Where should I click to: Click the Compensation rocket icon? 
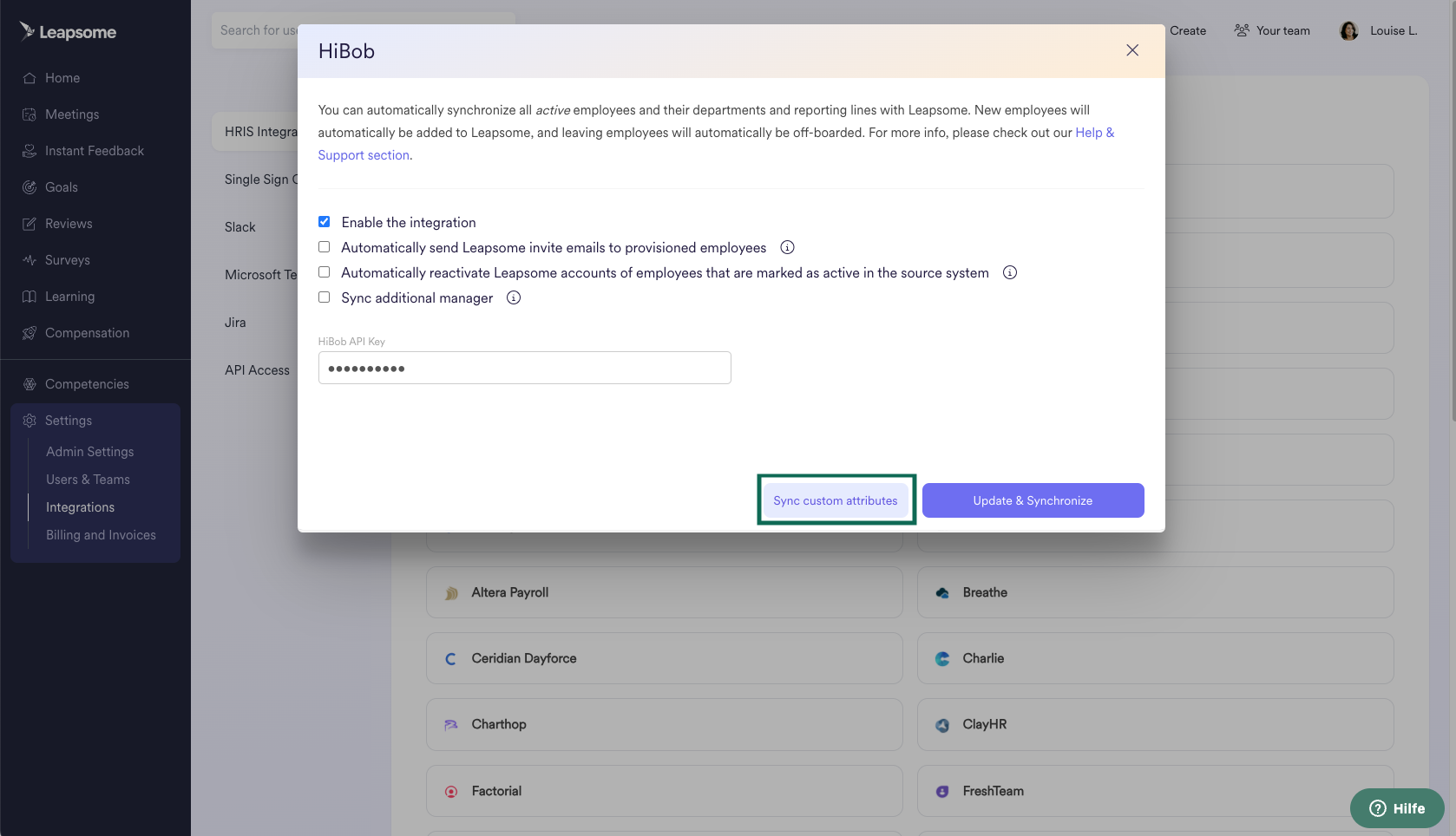(30, 333)
